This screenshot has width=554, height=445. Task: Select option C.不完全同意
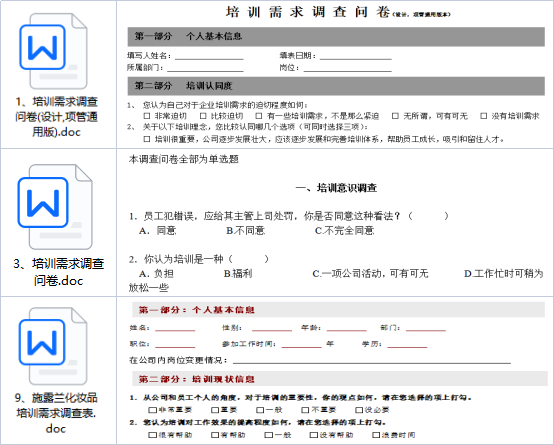[x=344, y=231]
